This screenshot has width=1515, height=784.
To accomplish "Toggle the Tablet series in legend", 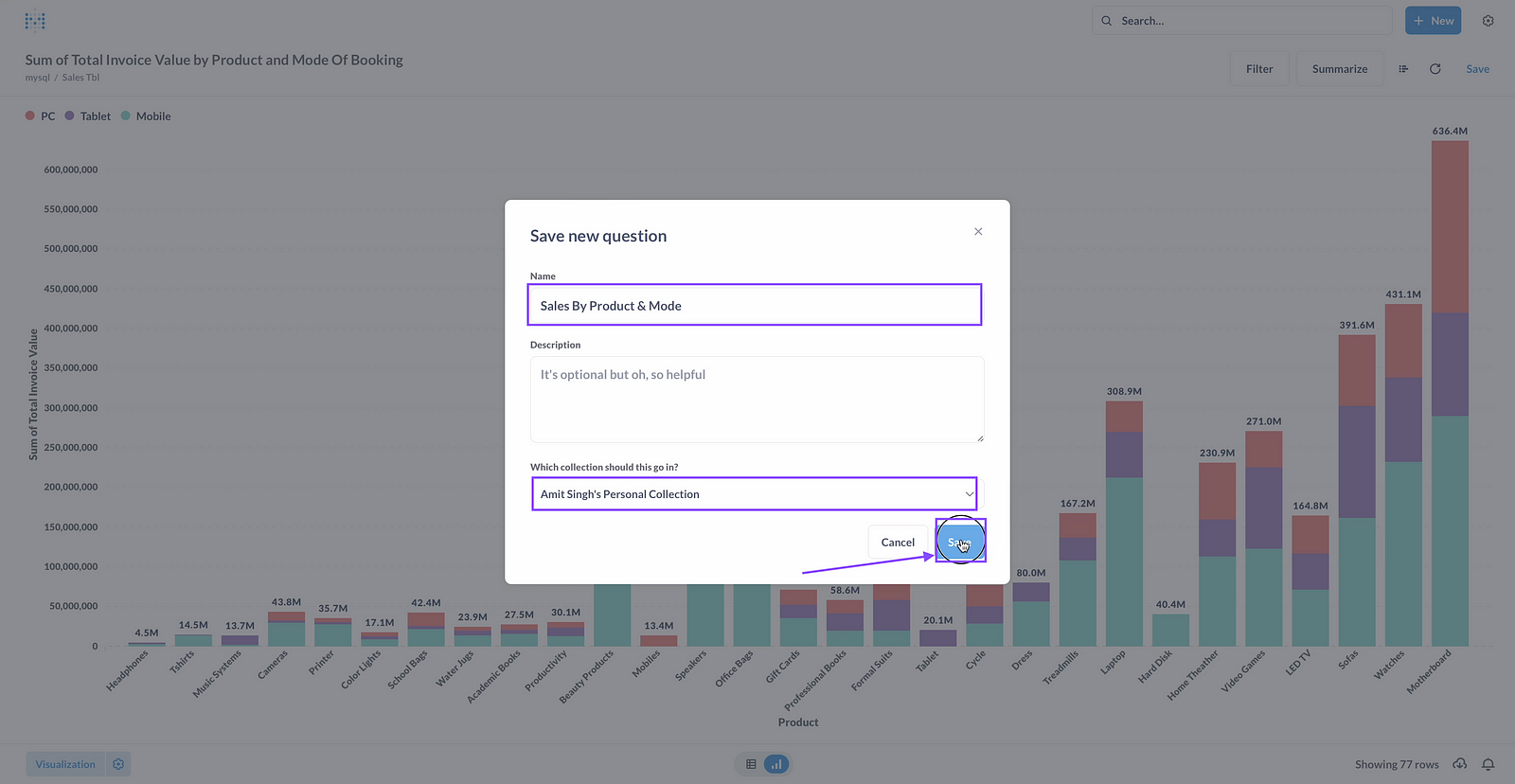I will (x=95, y=116).
